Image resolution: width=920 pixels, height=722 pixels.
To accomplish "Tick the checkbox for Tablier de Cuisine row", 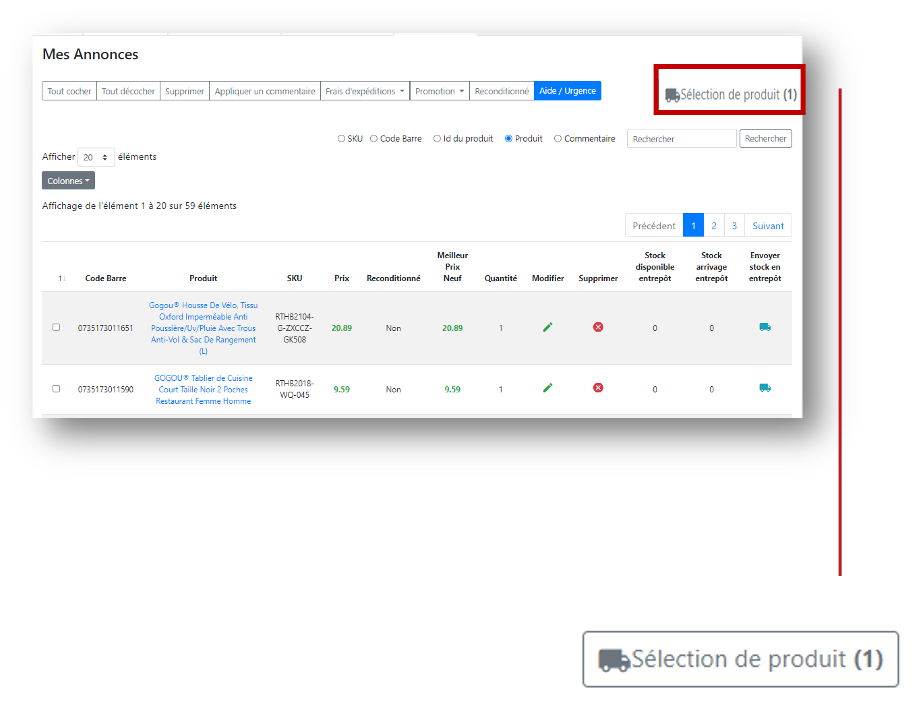I will (56, 388).
